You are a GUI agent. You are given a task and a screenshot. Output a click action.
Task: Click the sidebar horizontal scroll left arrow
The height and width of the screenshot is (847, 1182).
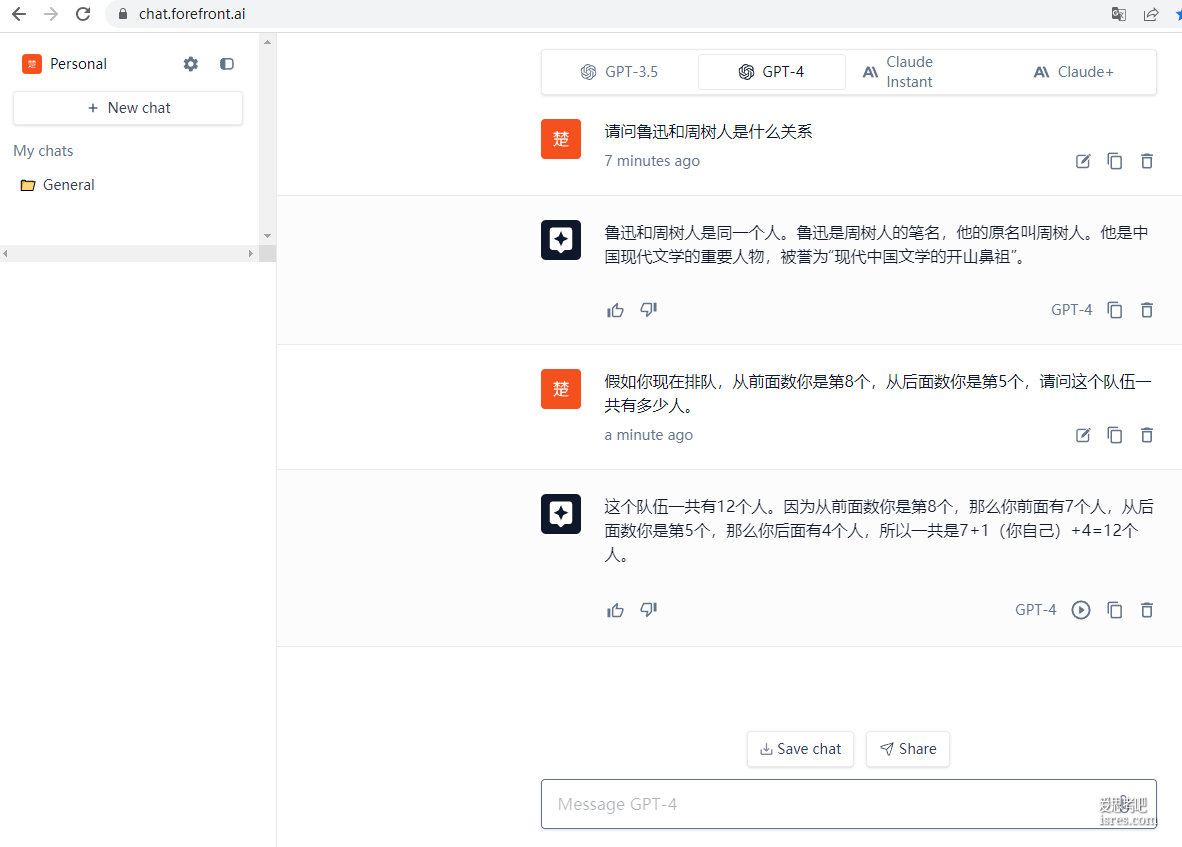tap(5, 254)
